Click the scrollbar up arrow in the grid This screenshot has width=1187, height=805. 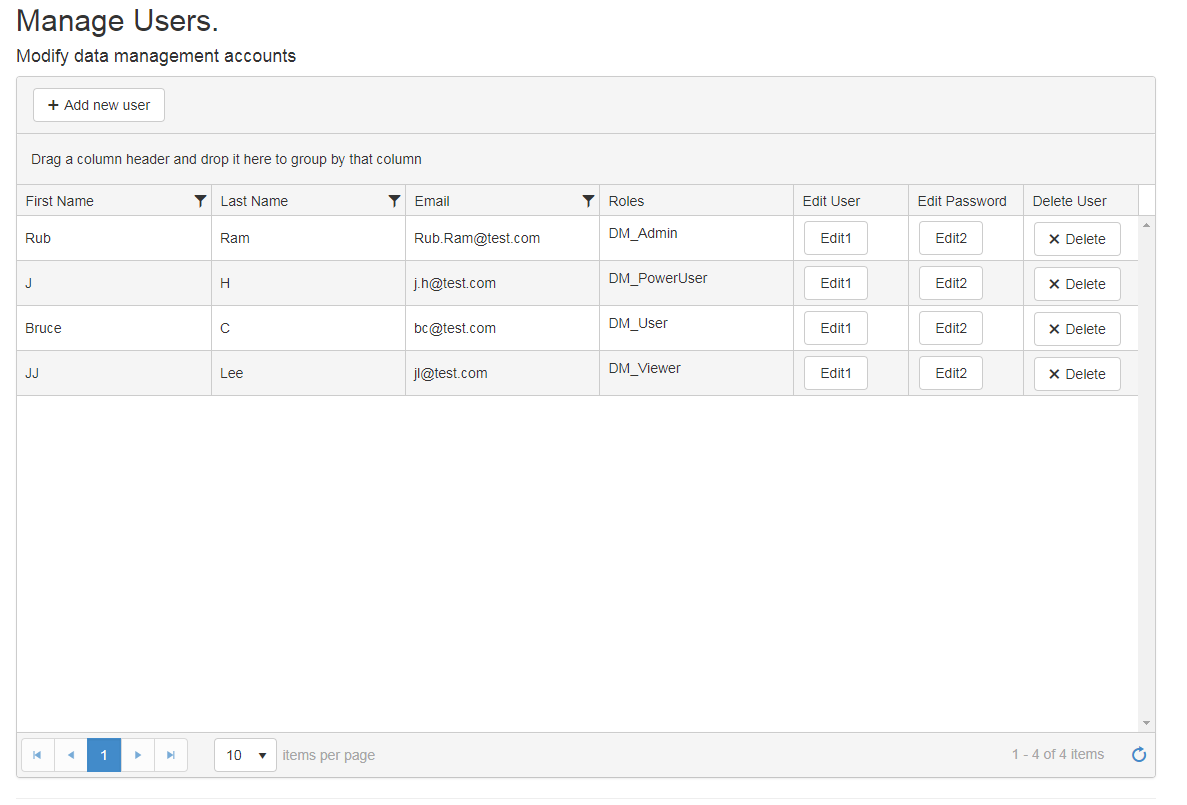[1146, 225]
